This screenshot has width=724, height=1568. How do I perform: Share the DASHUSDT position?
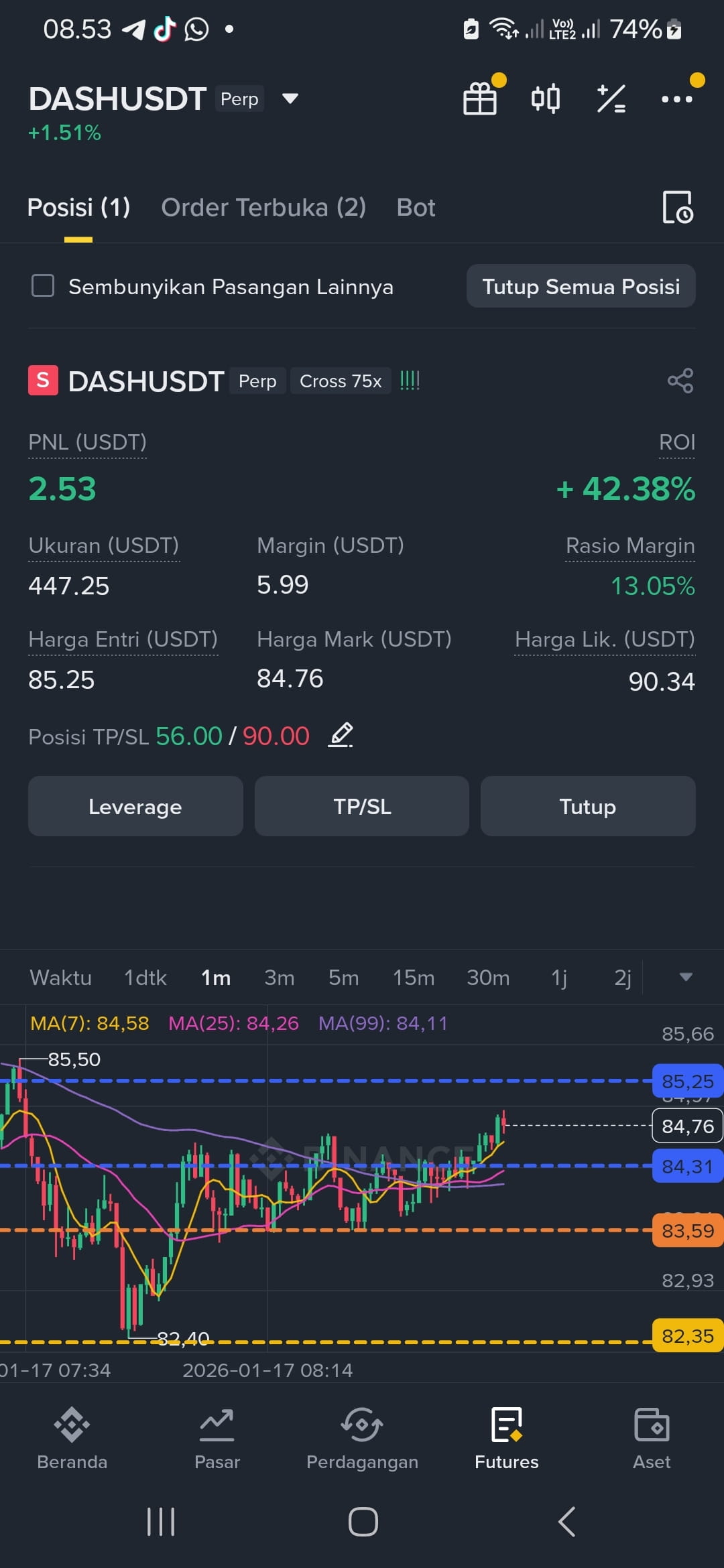(x=680, y=381)
